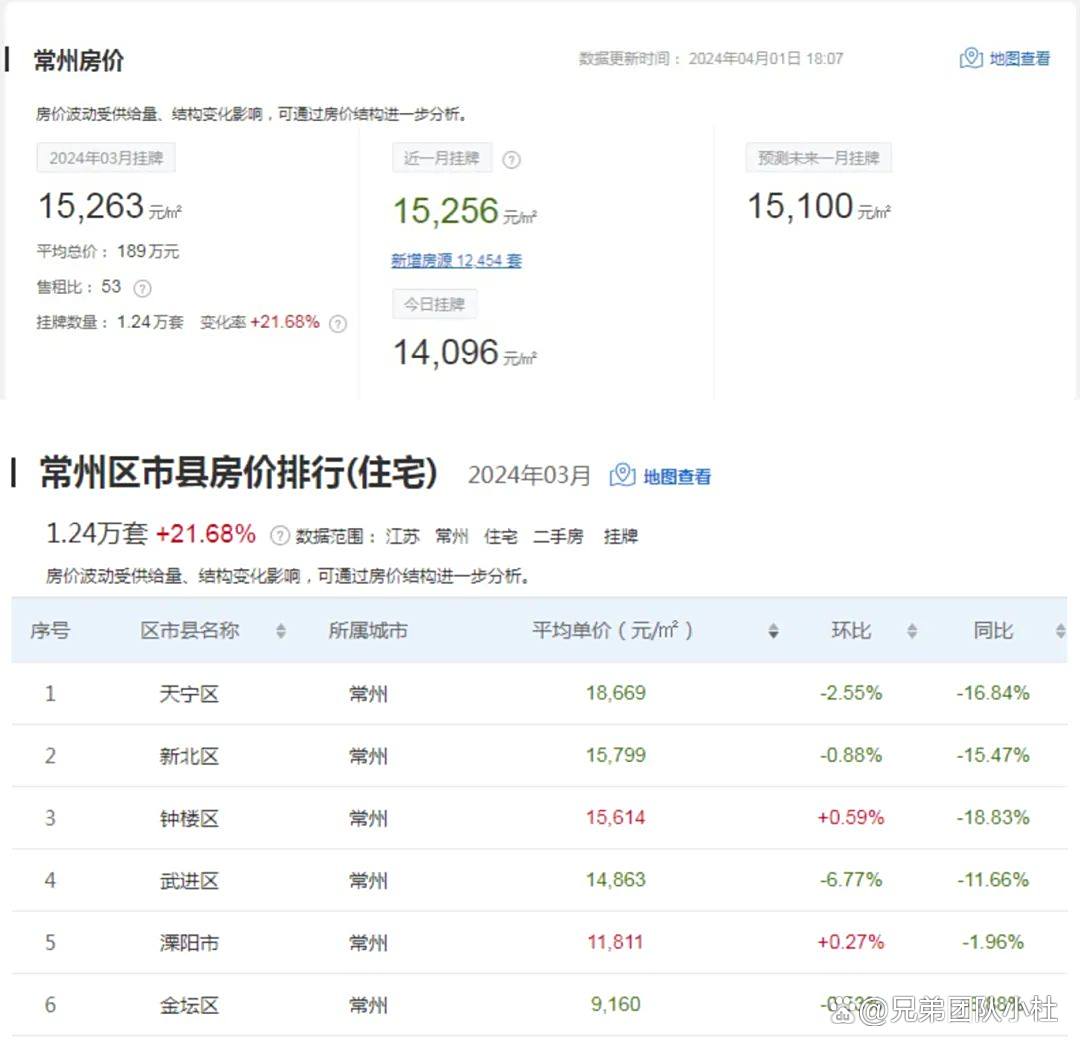Click help icon before 数据范围 label
The height and width of the screenshot is (1048, 1080).
click(280, 536)
